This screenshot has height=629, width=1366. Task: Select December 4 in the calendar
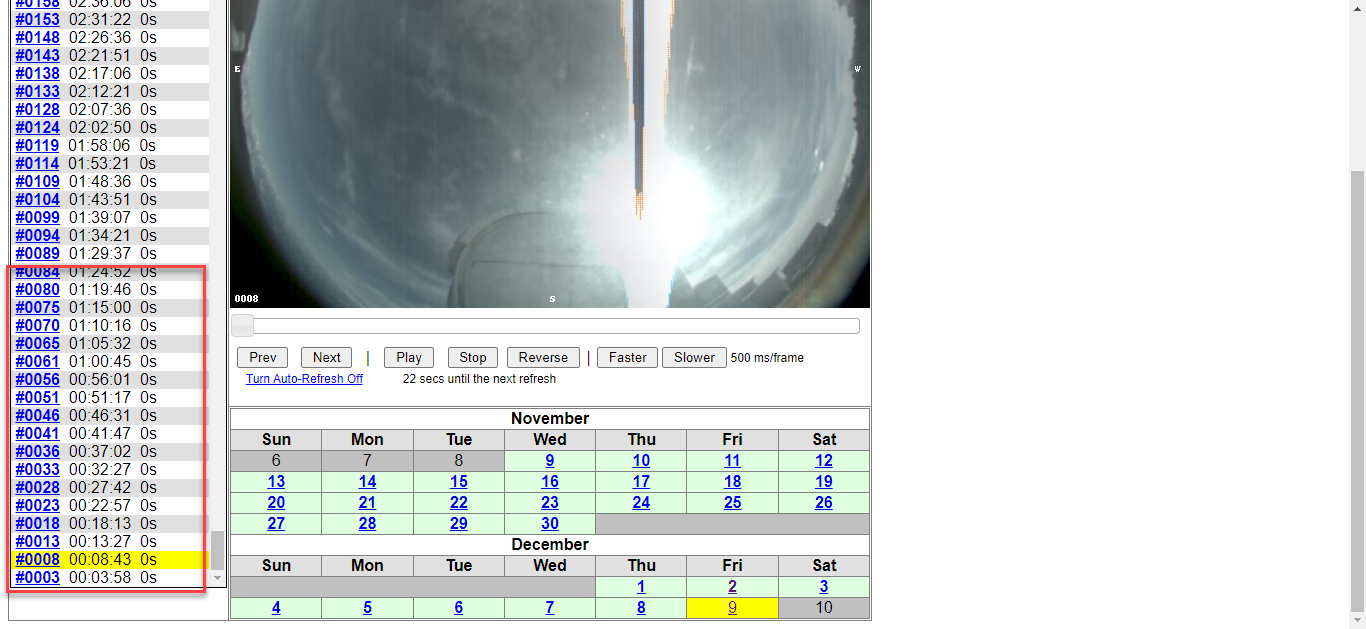(x=276, y=607)
